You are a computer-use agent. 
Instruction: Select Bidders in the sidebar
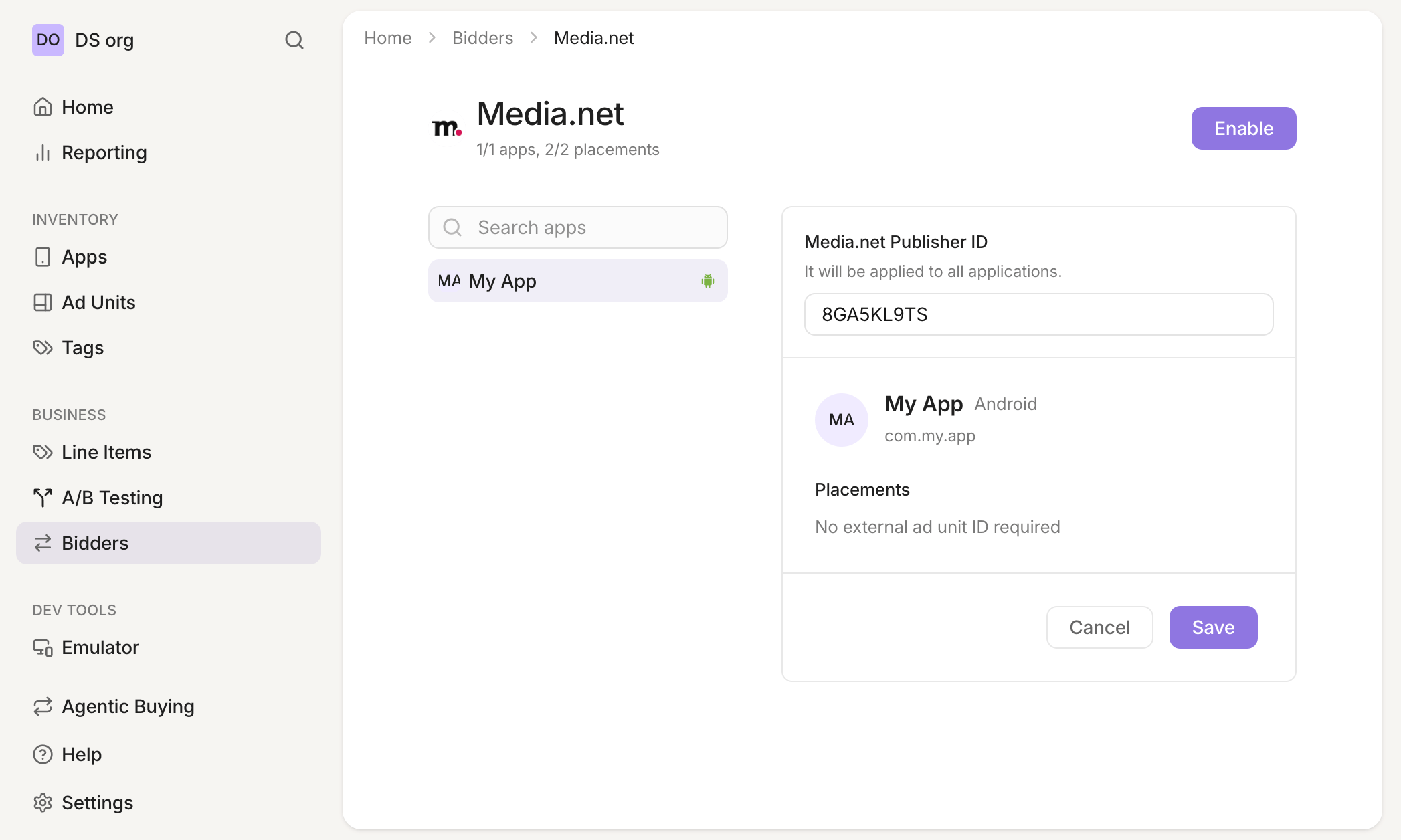(x=169, y=543)
